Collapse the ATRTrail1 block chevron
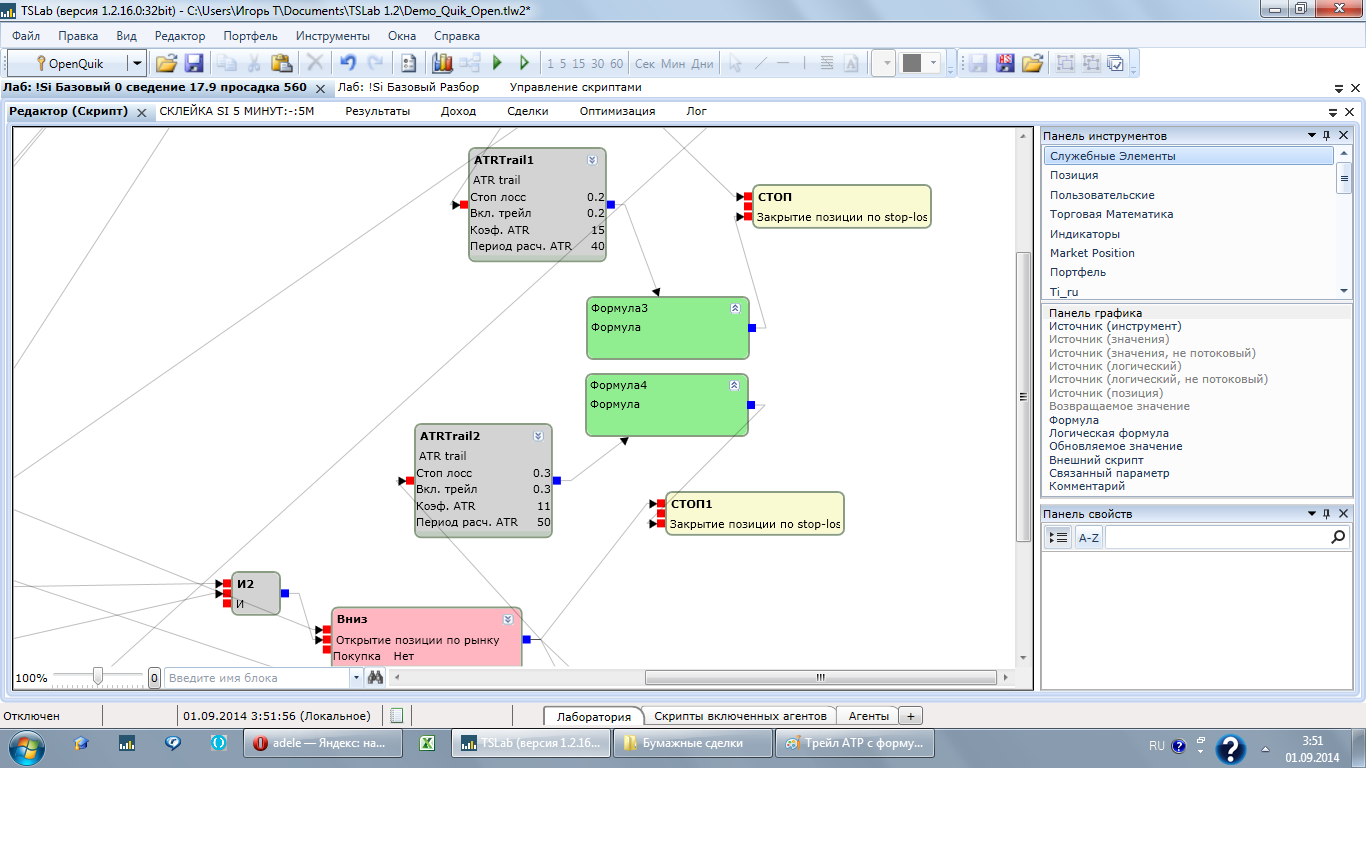 [592, 160]
